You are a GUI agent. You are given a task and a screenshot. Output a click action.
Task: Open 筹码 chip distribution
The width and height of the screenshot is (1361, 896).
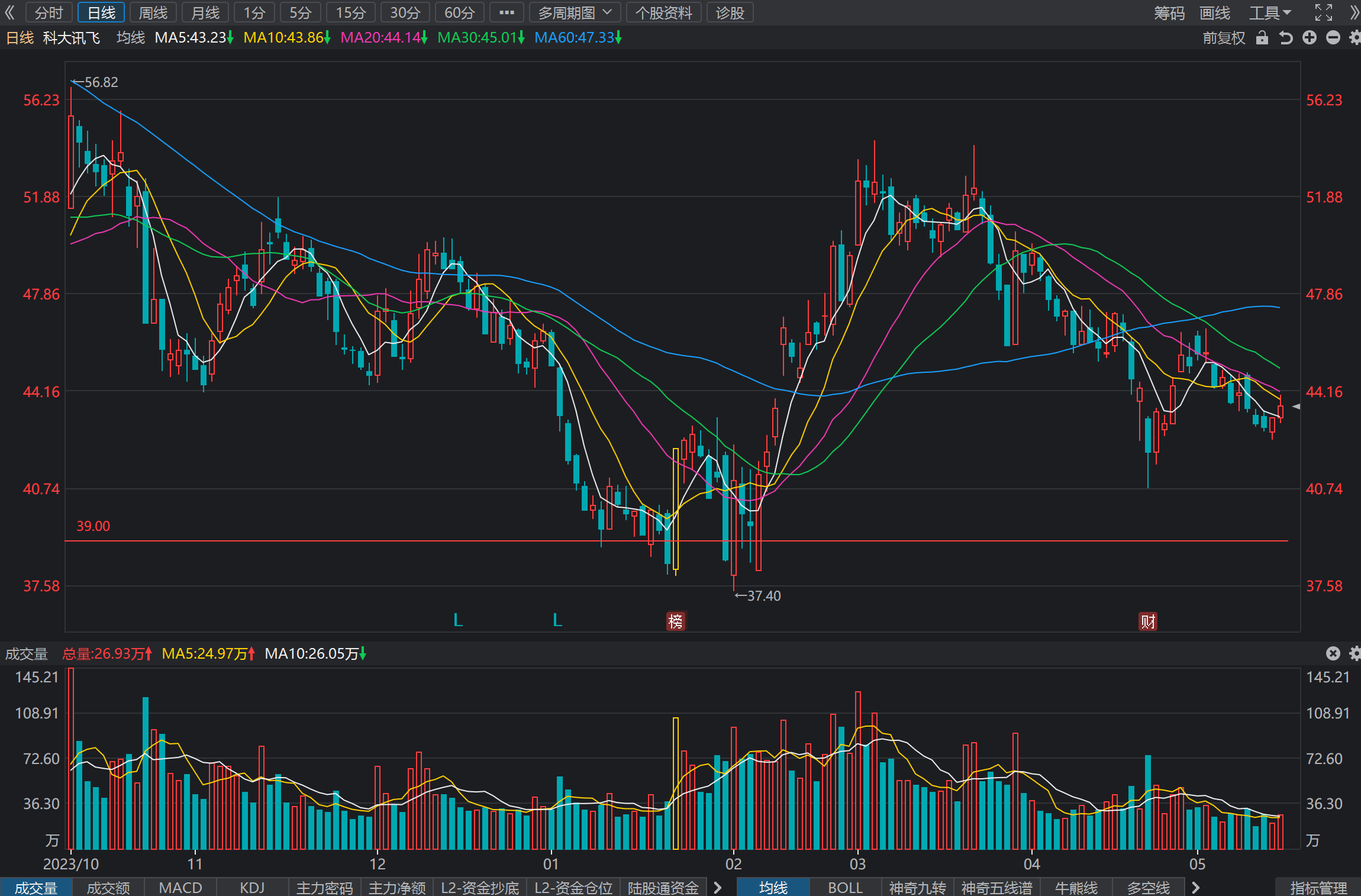[1169, 12]
